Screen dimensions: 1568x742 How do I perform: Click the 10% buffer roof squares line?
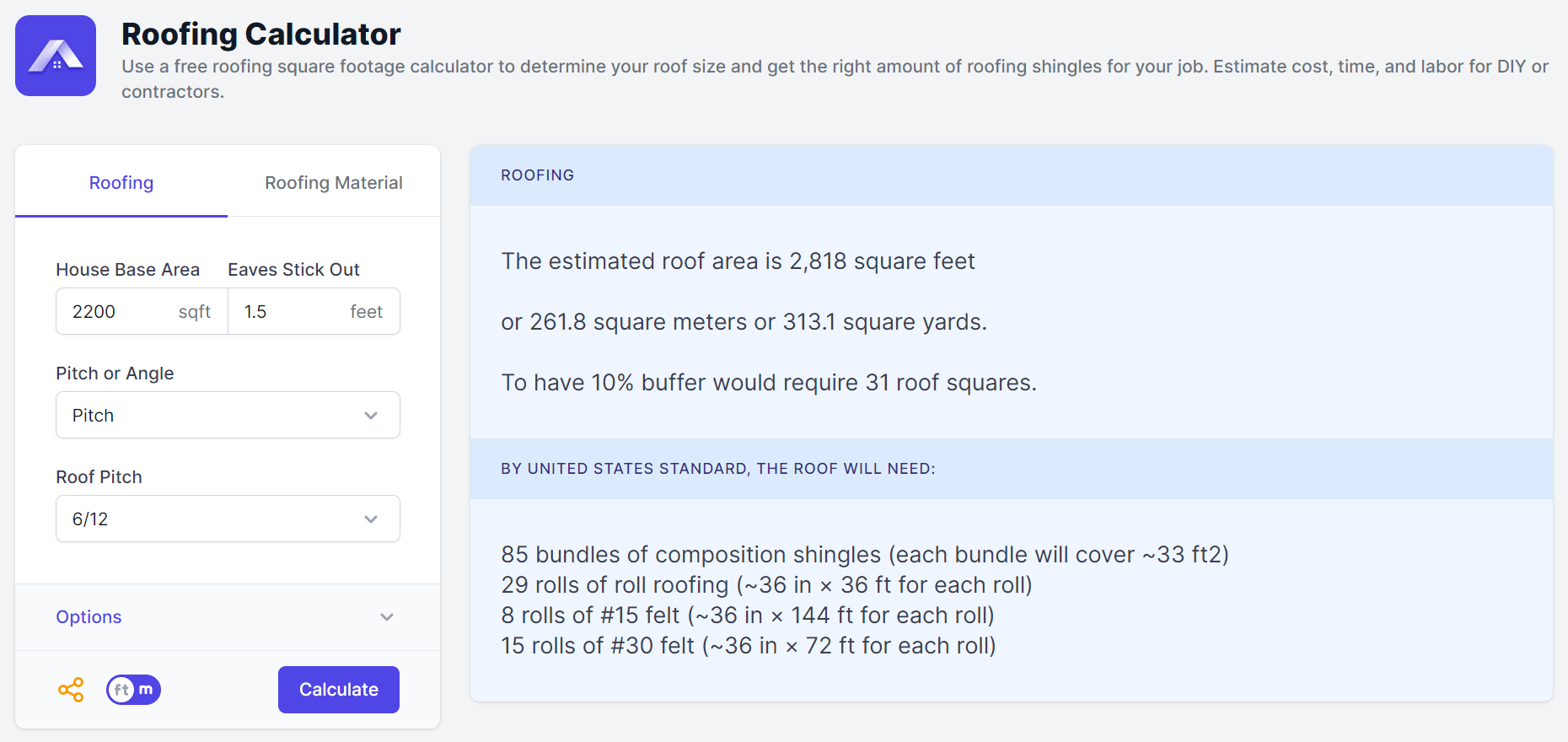(x=768, y=383)
